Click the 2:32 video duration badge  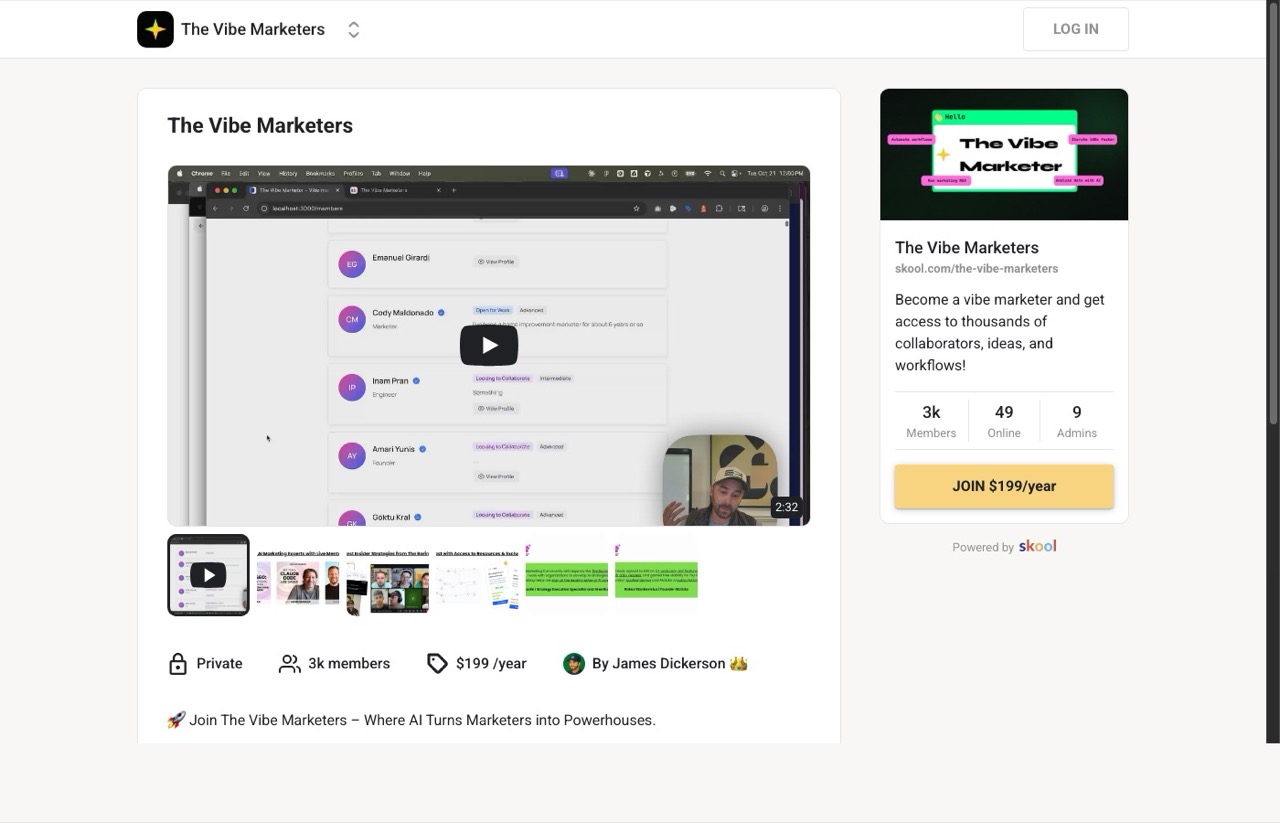point(787,507)
